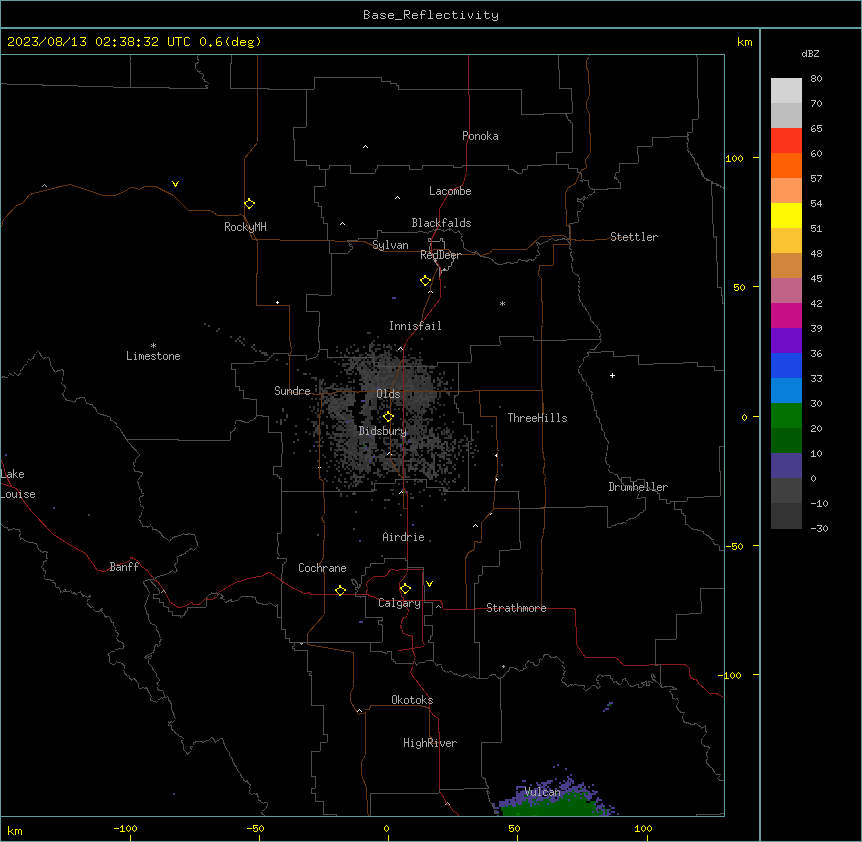Click the yellow diamond marker near Cochrane

340,590
